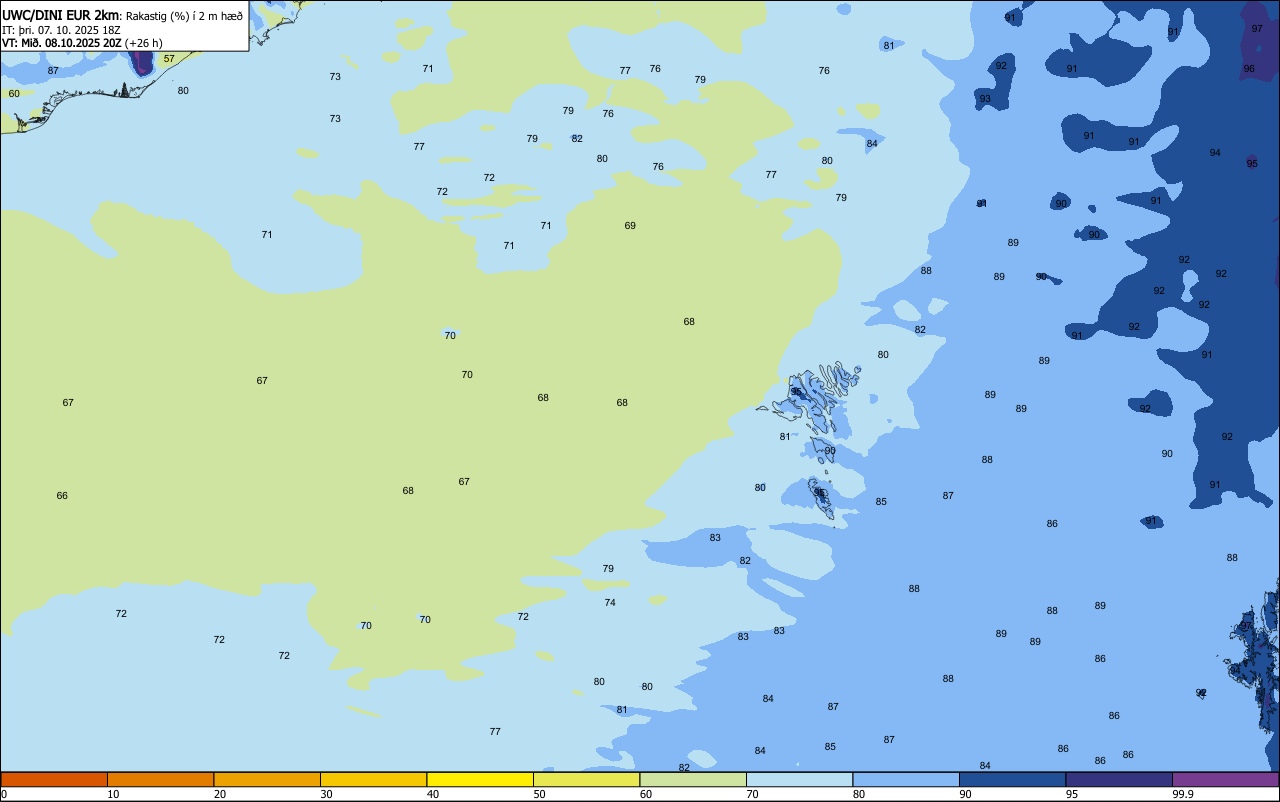This screenshot has width=1280, height=802.
Task: Click the '95' tick label on legend bar
Action: click(1072, 794)
